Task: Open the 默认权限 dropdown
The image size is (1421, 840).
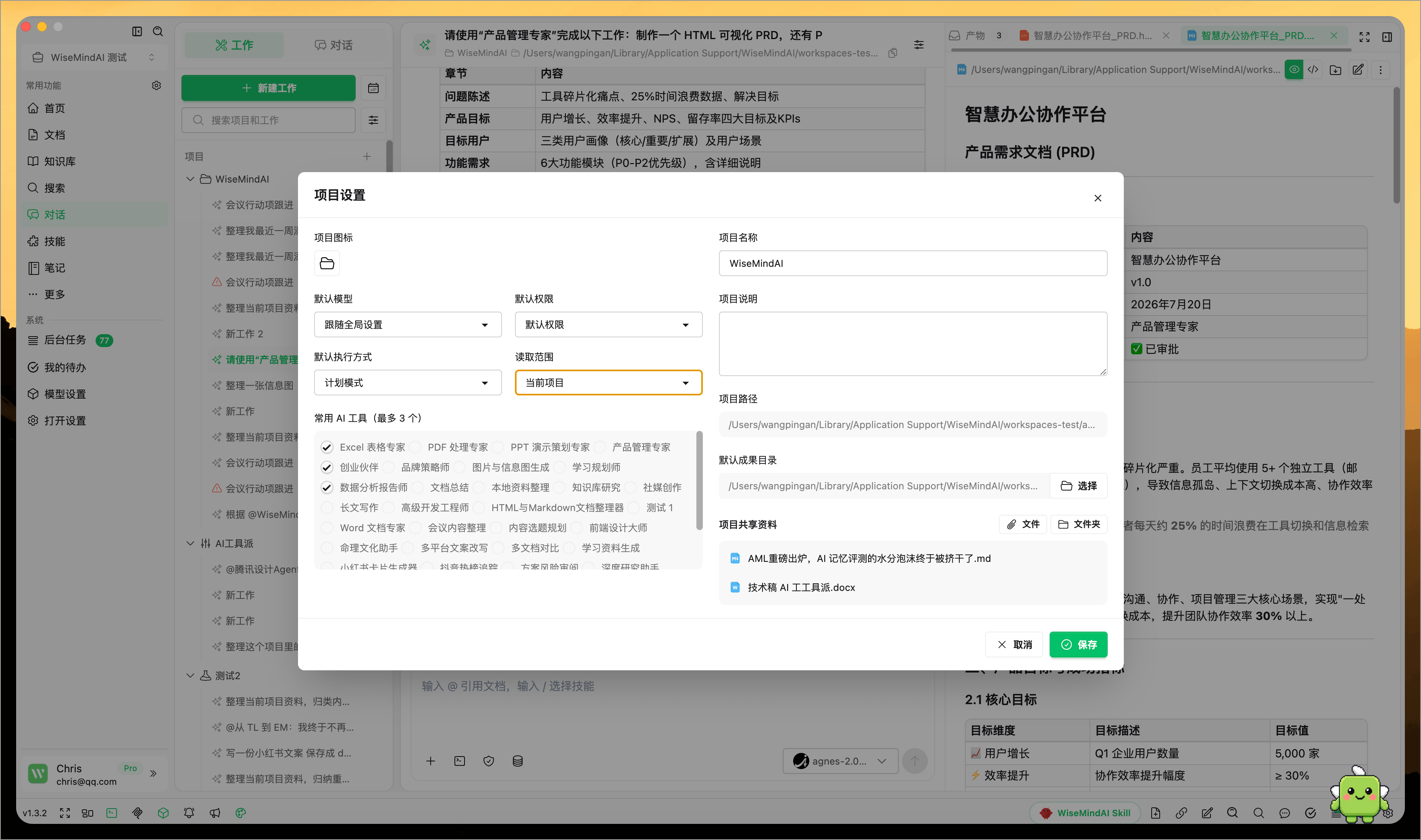Action: 608,325
